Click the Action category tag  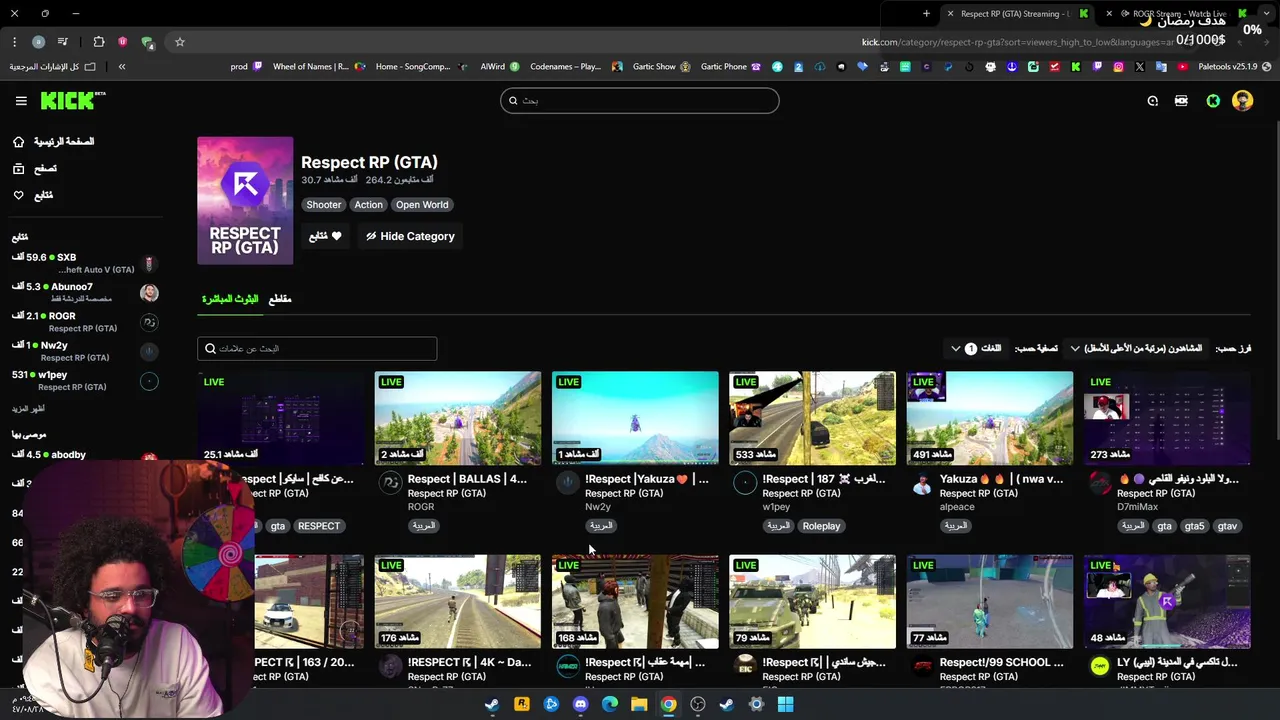(x=368, y=205)
